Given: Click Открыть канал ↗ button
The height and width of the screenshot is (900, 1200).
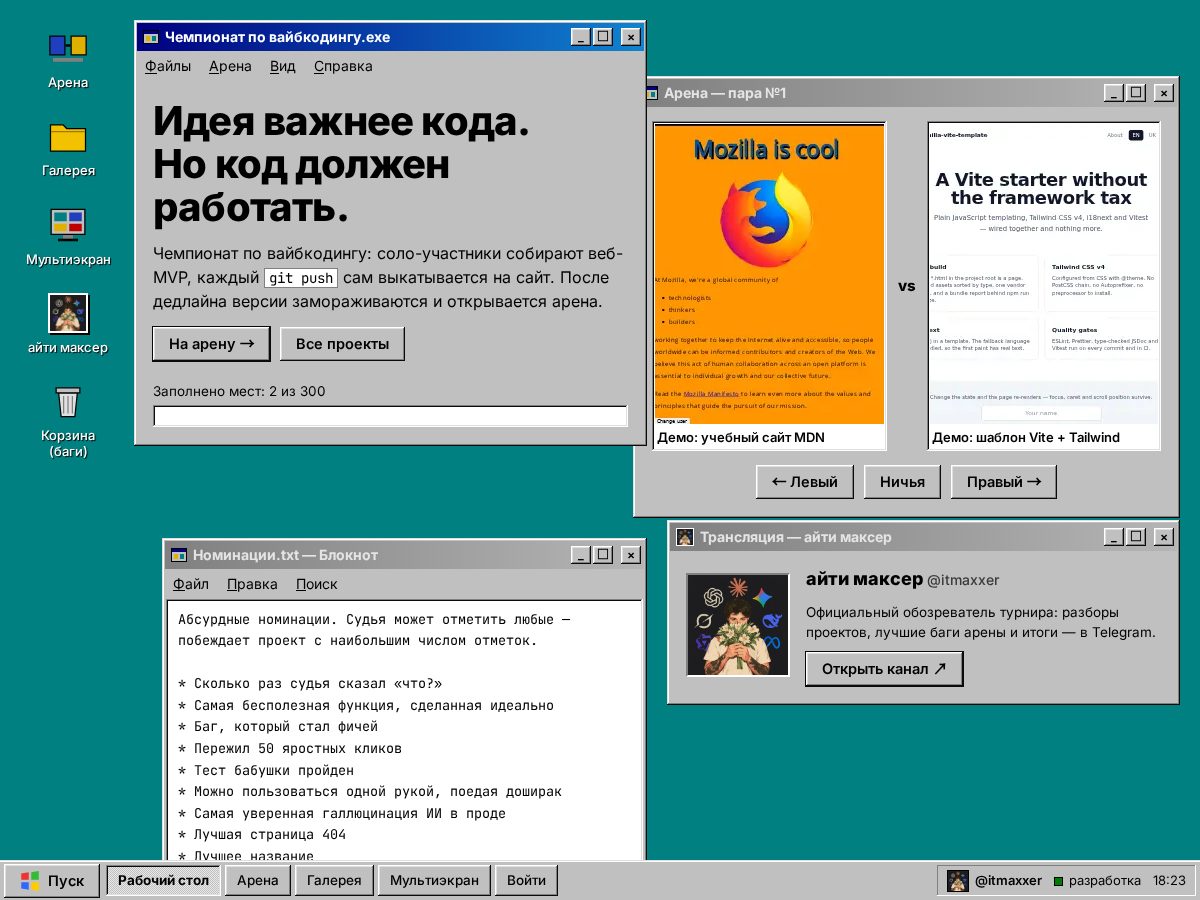Looking at the screenshot, I should click(884, 669).
